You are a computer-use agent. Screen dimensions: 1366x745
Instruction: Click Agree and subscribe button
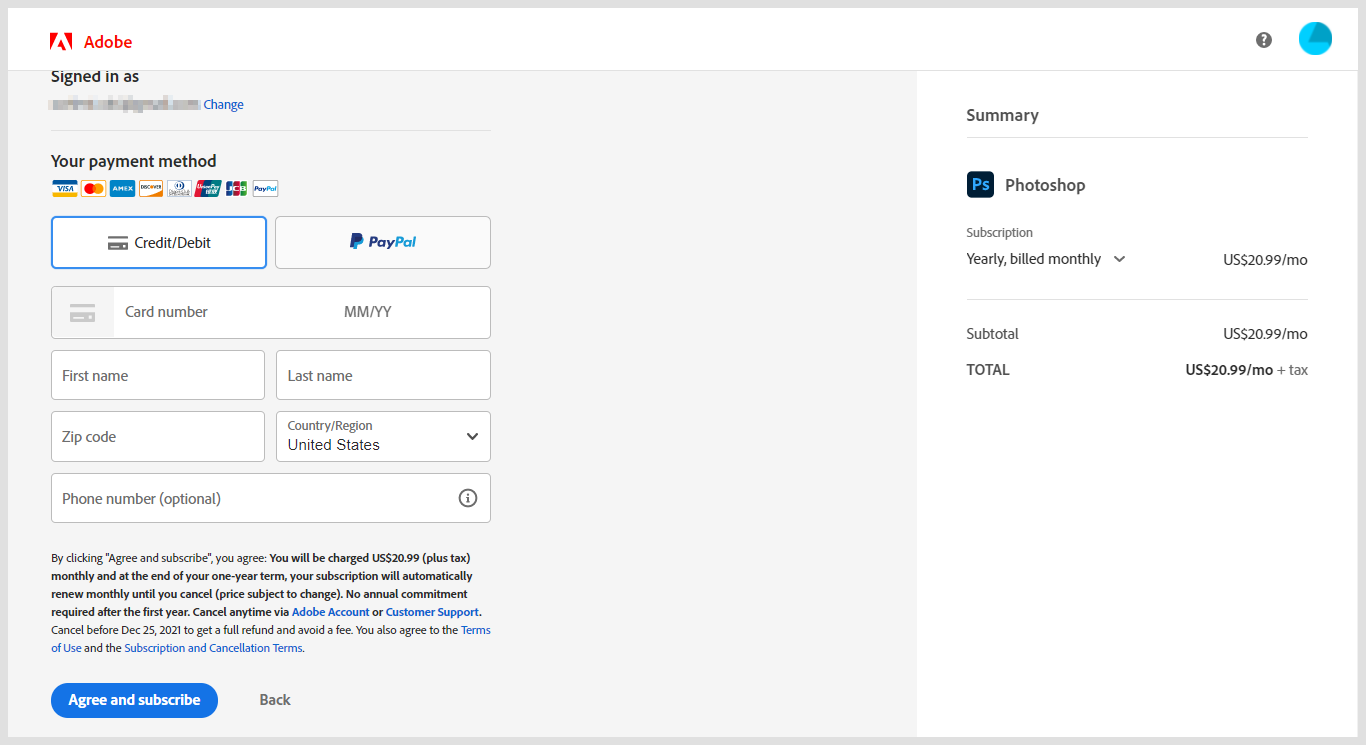(x=134, y=700)
